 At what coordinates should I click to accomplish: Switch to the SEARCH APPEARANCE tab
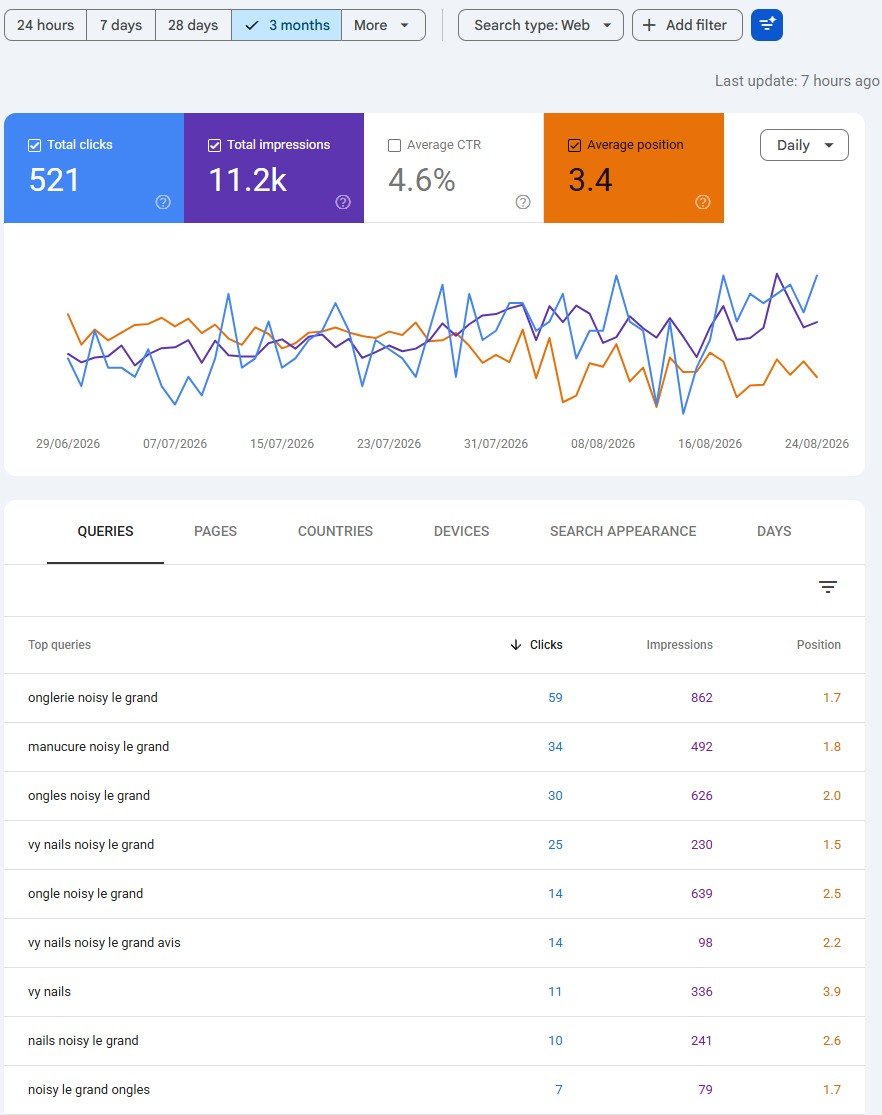(623, 531)
